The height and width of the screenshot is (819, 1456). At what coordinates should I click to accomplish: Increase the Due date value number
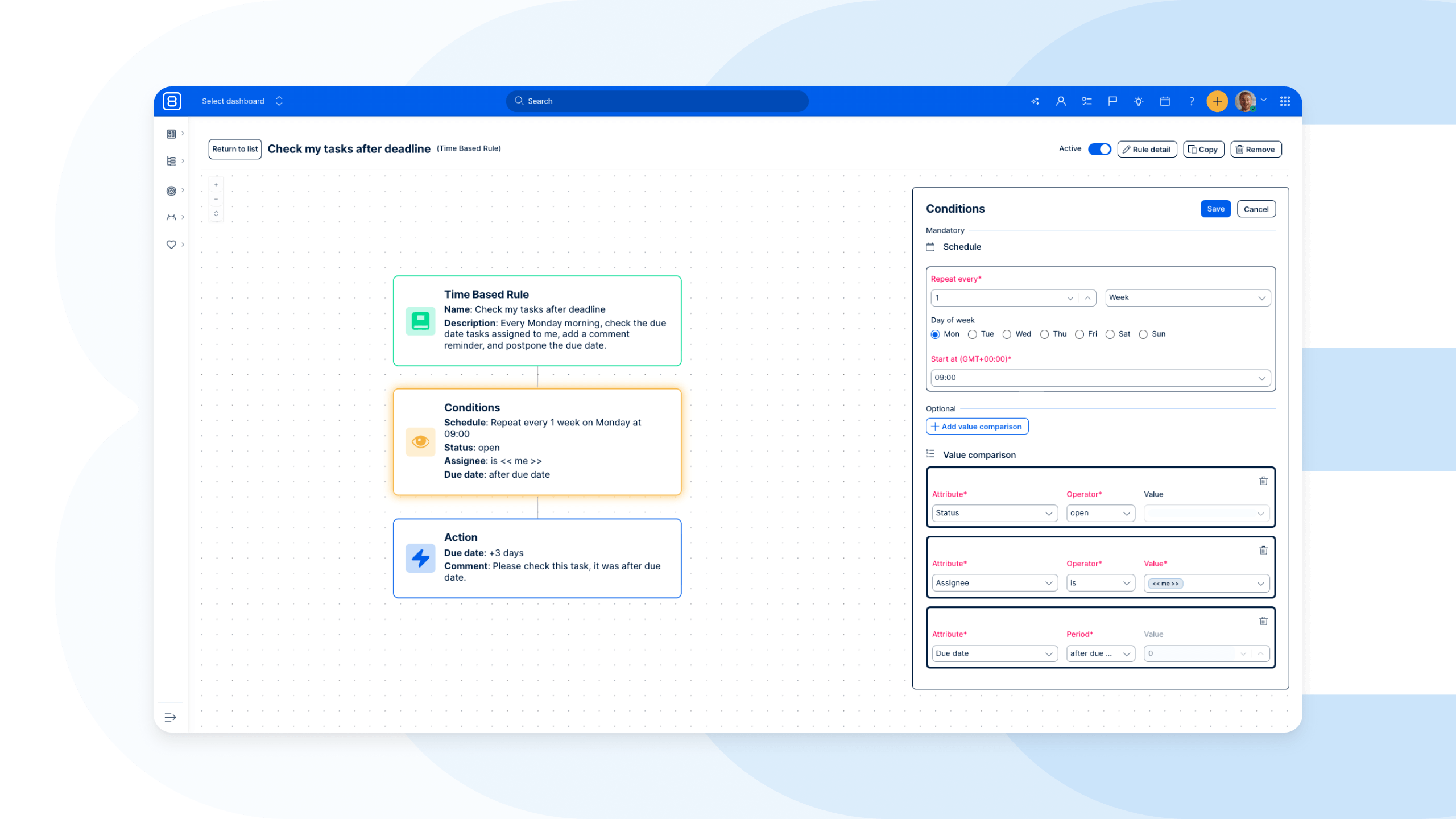click(1260, 653)
